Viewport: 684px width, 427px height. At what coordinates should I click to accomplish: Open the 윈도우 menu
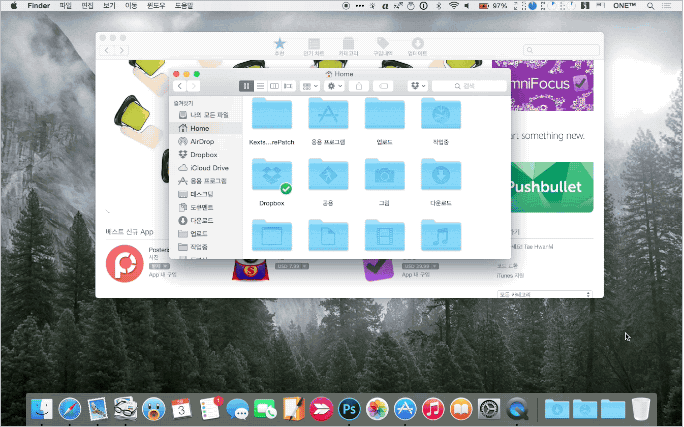tap(156, 6)
